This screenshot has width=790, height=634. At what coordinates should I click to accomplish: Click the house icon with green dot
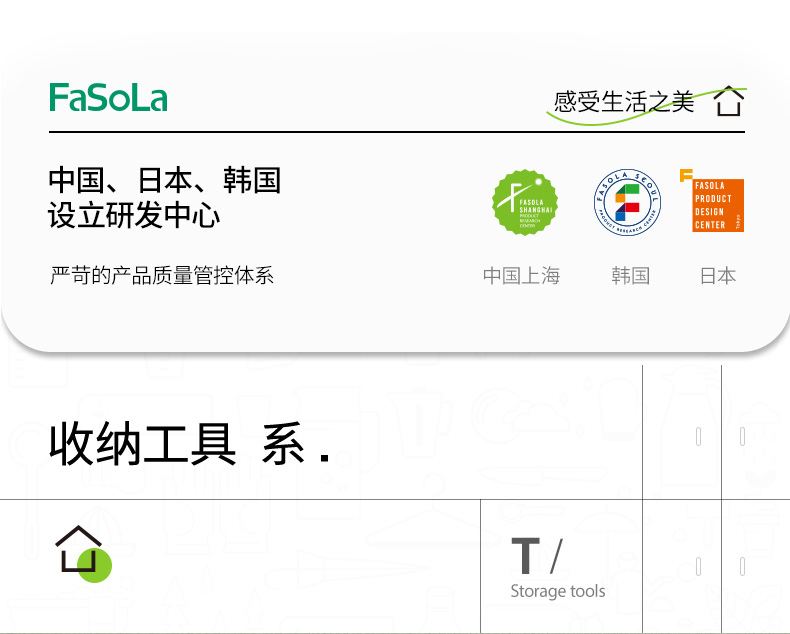(x=83, y=553)
